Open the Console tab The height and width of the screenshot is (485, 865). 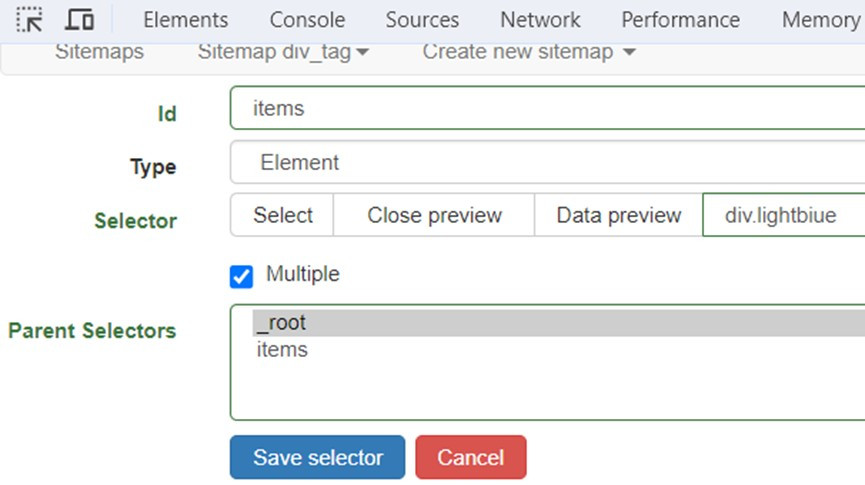[307, 20]
